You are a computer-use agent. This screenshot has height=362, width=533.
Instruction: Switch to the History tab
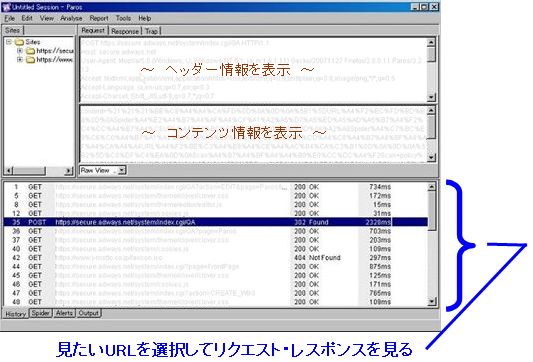tap(15, 314)
